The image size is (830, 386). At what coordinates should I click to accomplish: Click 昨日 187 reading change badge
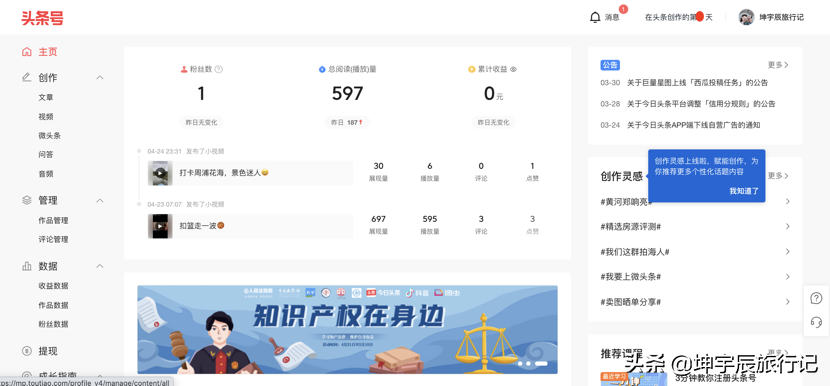point(347,122)
